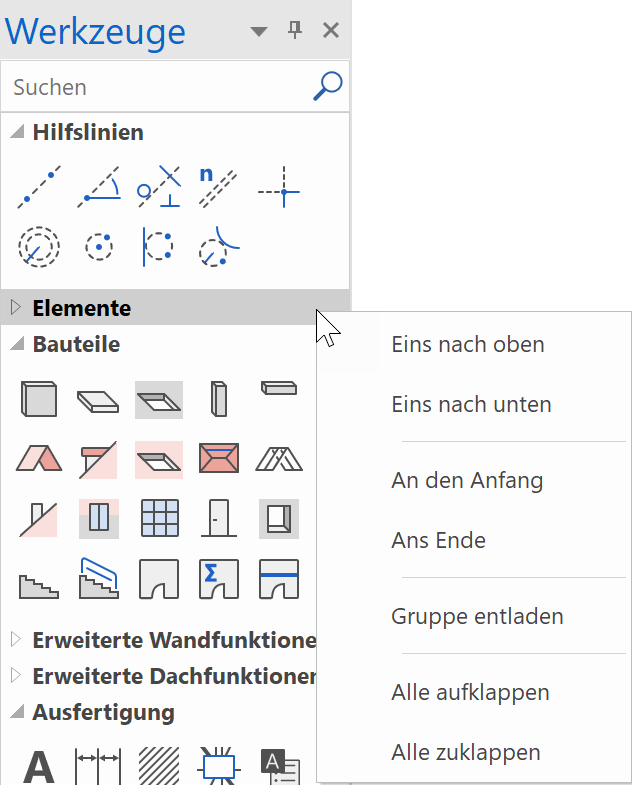Select the parallel guidelines tool
The image size is (632, 785).
pyautogui.click(x=218, y=187)
